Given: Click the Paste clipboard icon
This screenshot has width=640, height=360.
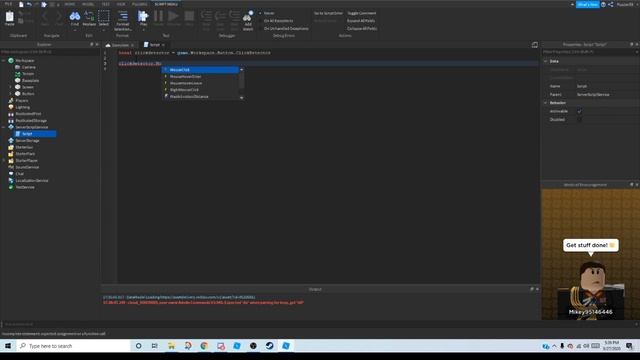Looking at the screenshot, I should 9,17.
